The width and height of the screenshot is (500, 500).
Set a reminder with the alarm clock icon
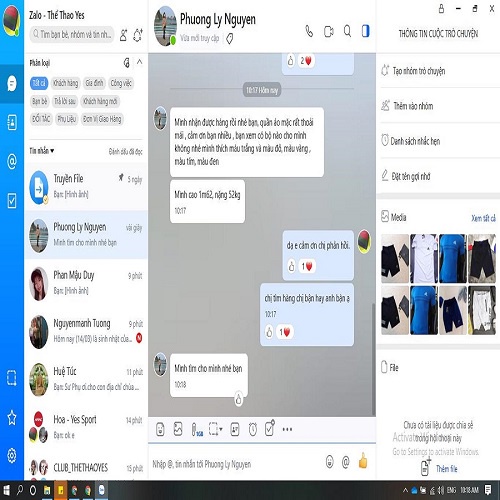pos(253,429)
